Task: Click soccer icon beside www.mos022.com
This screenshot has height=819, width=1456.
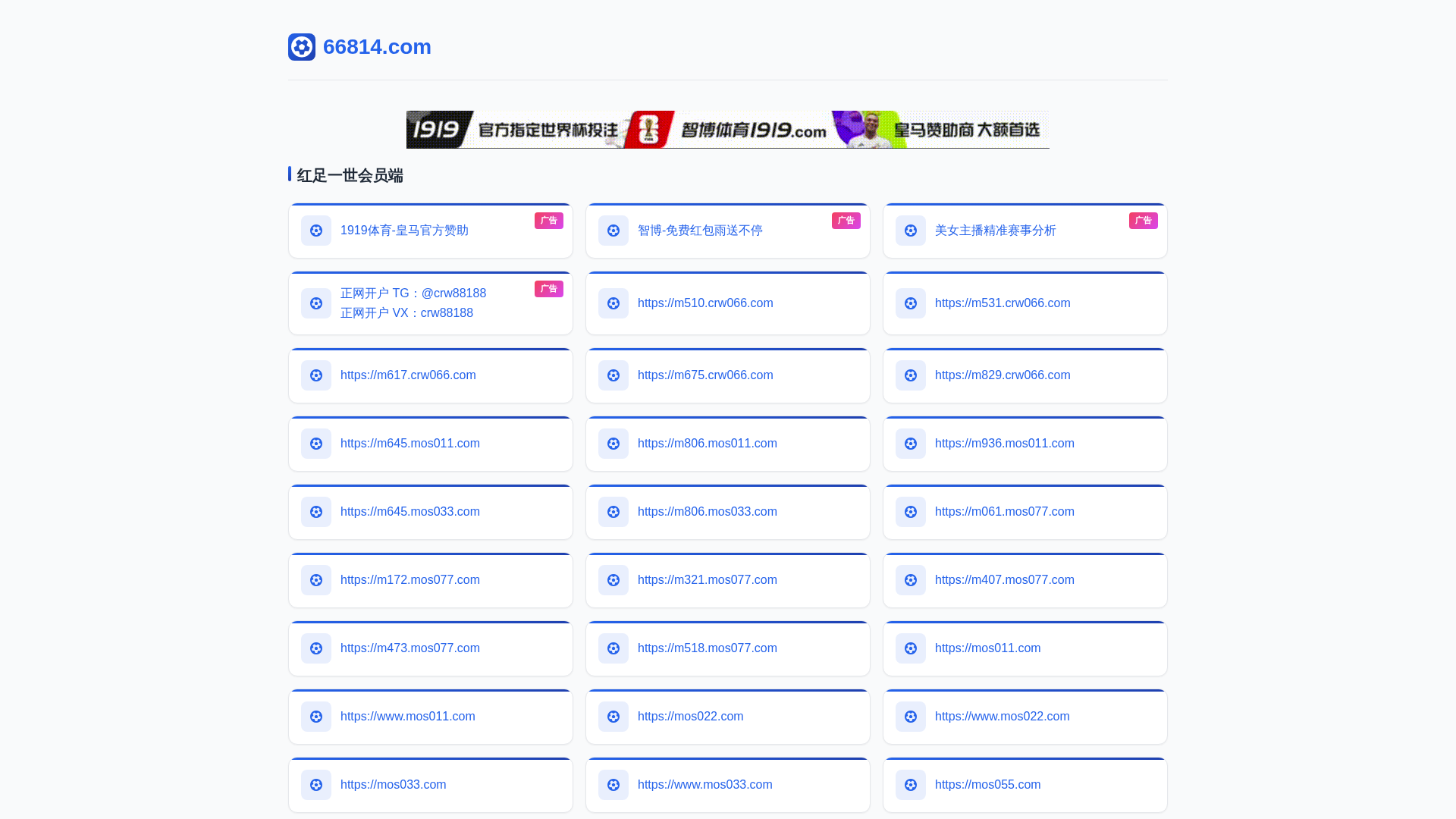Action: click(x=911, y=717)
